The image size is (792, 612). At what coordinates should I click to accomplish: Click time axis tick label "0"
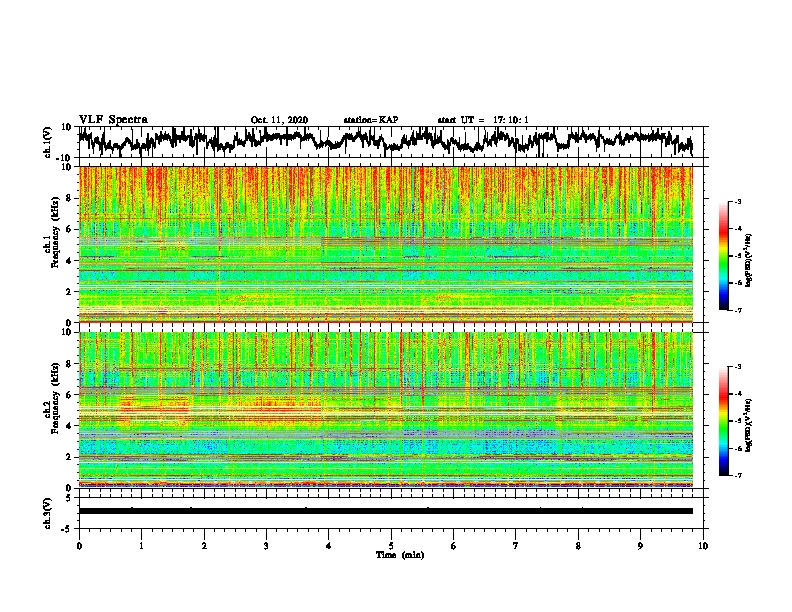[x=79, y=546]
